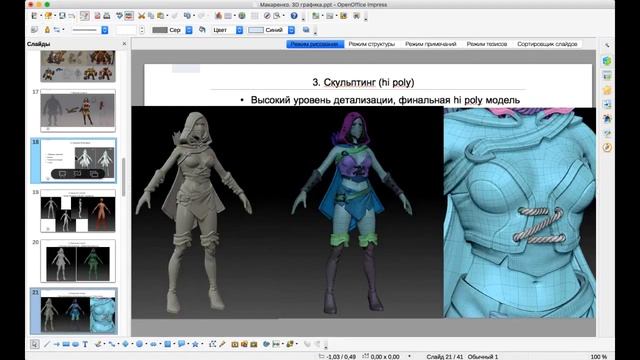
Task: Click the Print icon in toolbar
Action: pos(107,16)
